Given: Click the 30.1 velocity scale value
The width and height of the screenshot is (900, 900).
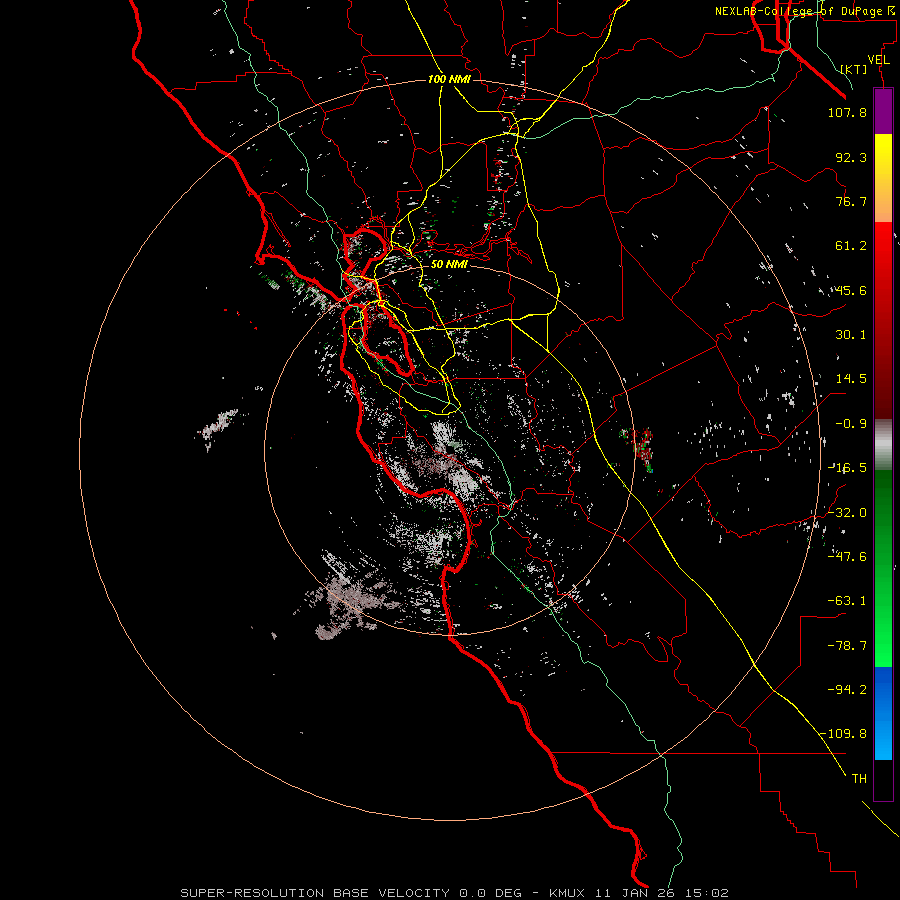Looking at the screenshot, I should pyautogui.click(x=851, y=335).
